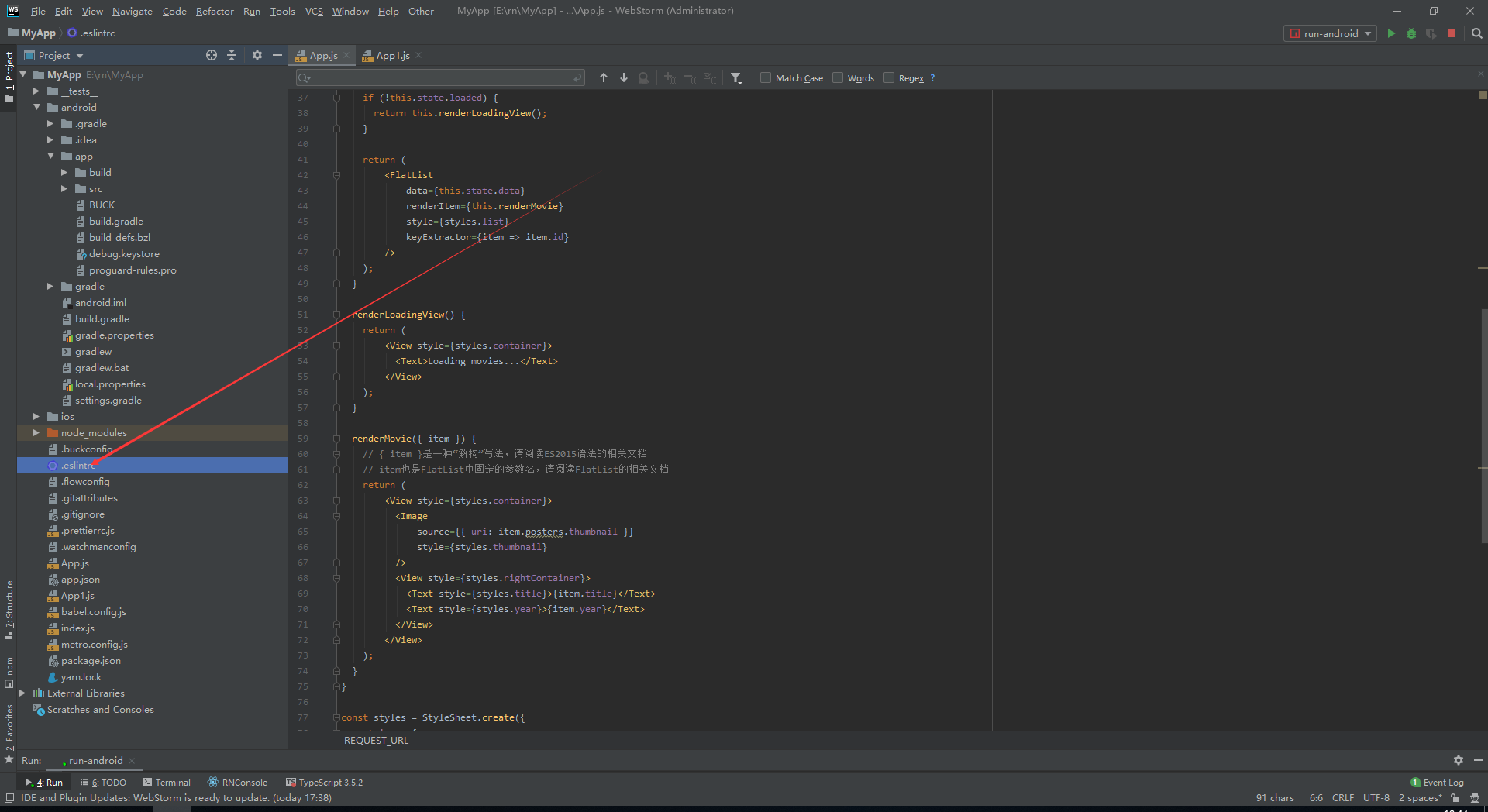
Task: Open the Favorites side panel
Action: (x=9, y=733)
